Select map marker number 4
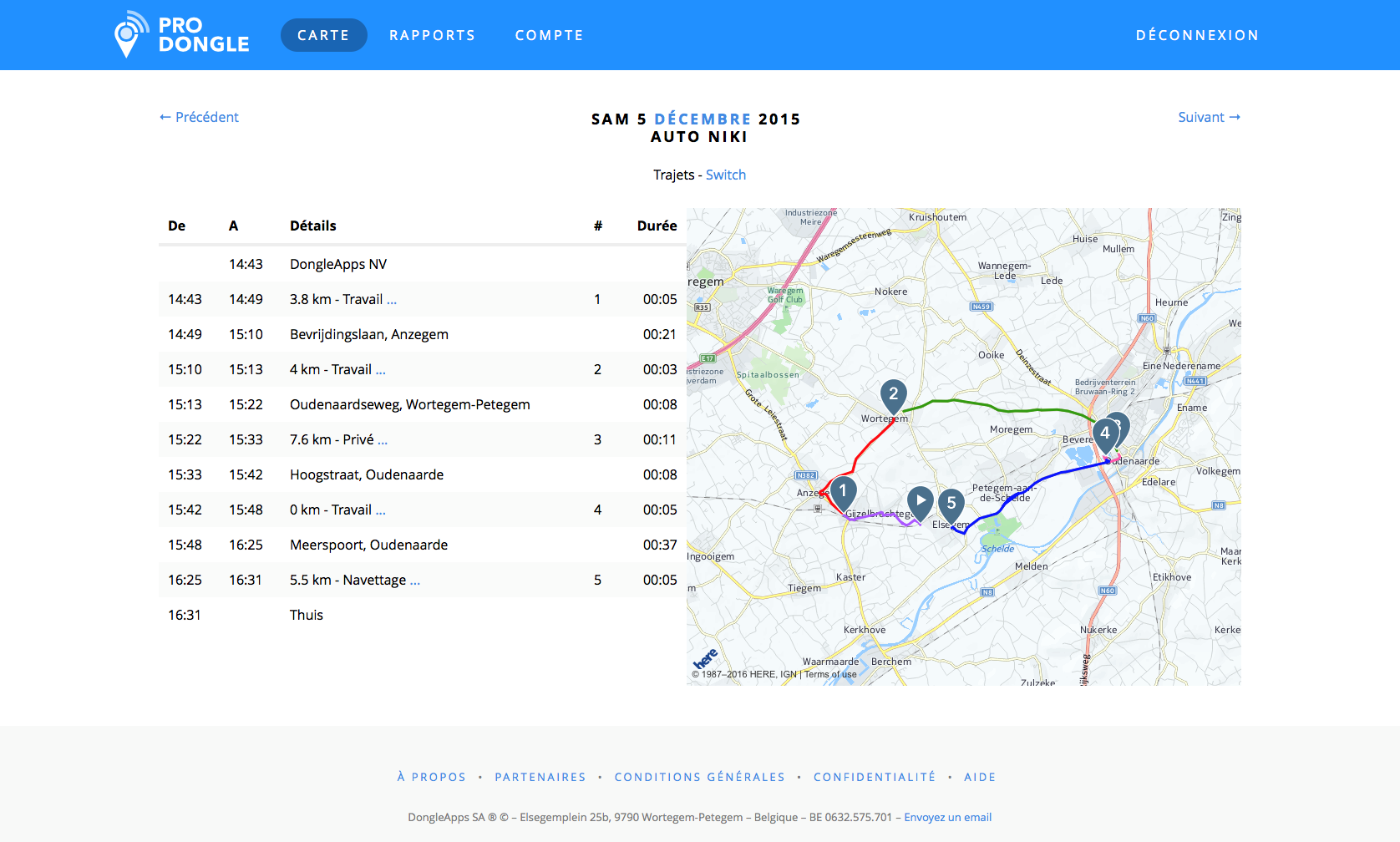 coord(1104,433)
